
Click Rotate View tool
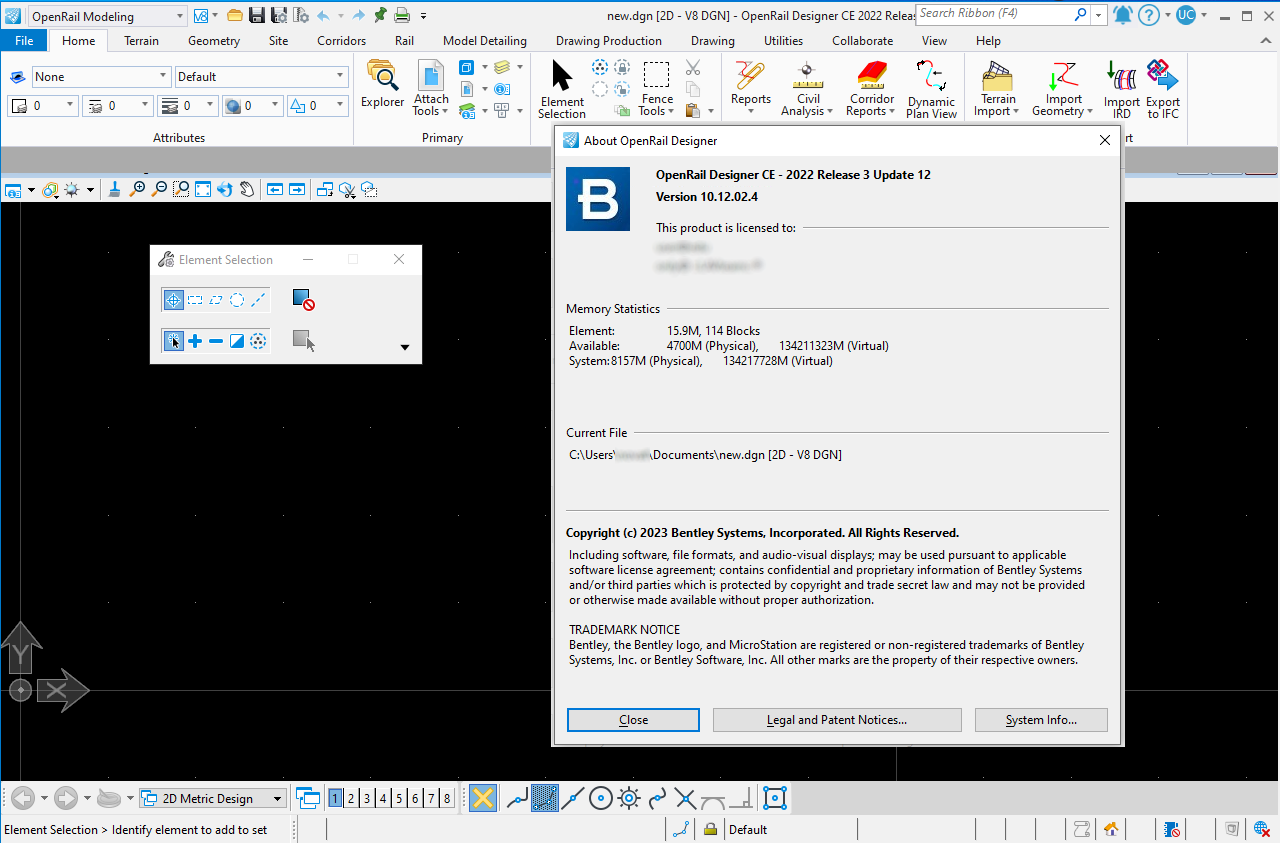click(225, 188)
